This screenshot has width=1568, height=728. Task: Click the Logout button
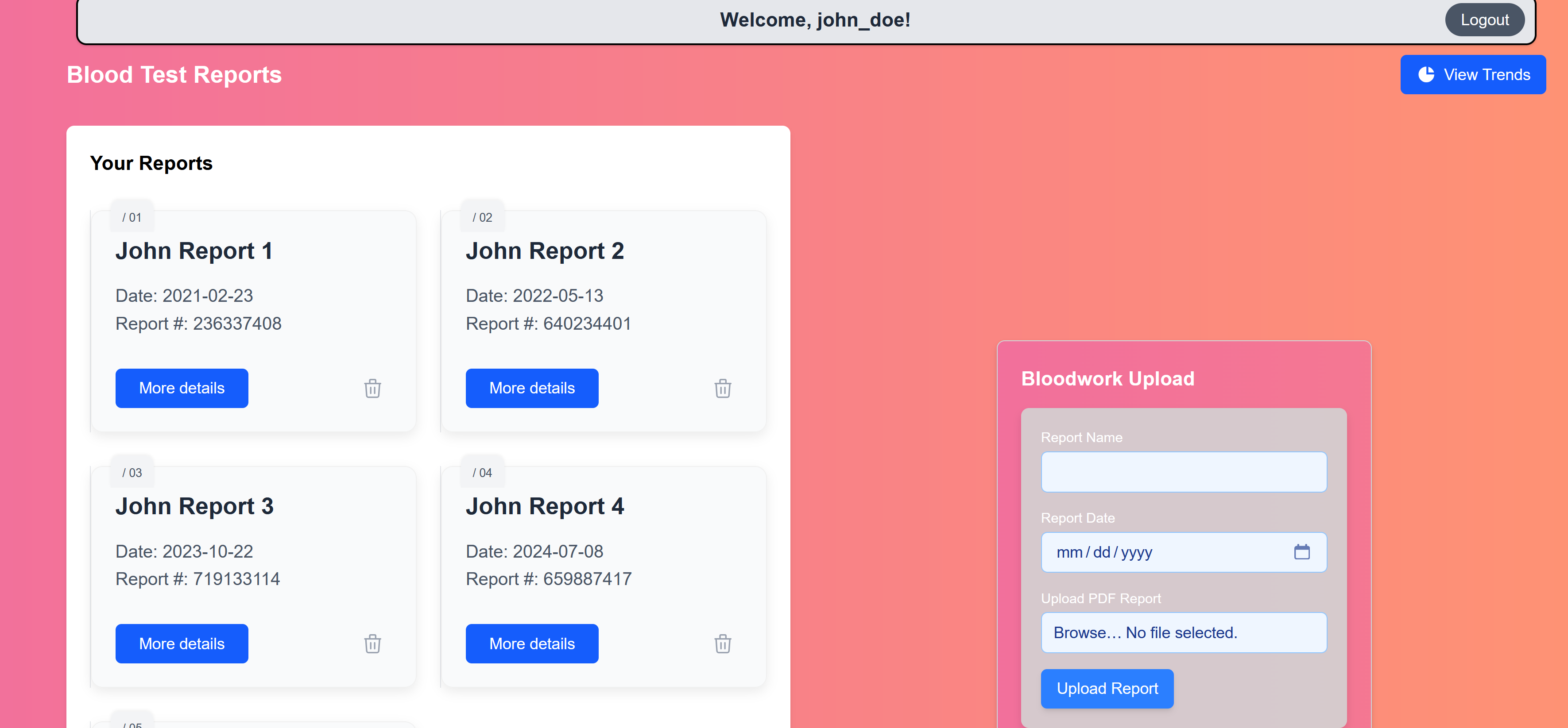click(x=1484, y=20)
